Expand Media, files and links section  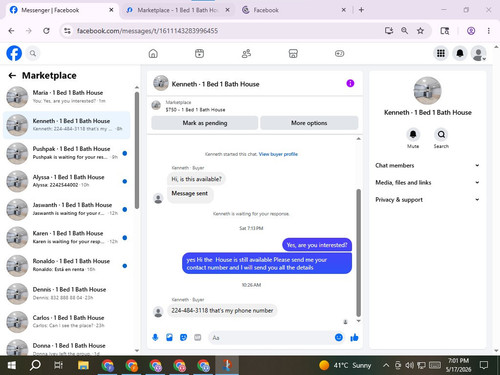[427, 182]
